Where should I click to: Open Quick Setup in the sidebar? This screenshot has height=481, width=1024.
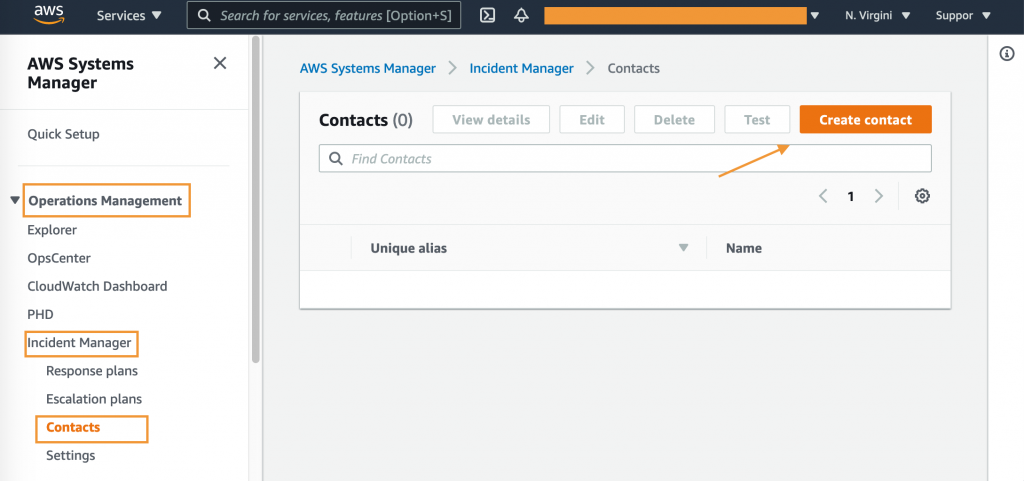tap(63, 134)
